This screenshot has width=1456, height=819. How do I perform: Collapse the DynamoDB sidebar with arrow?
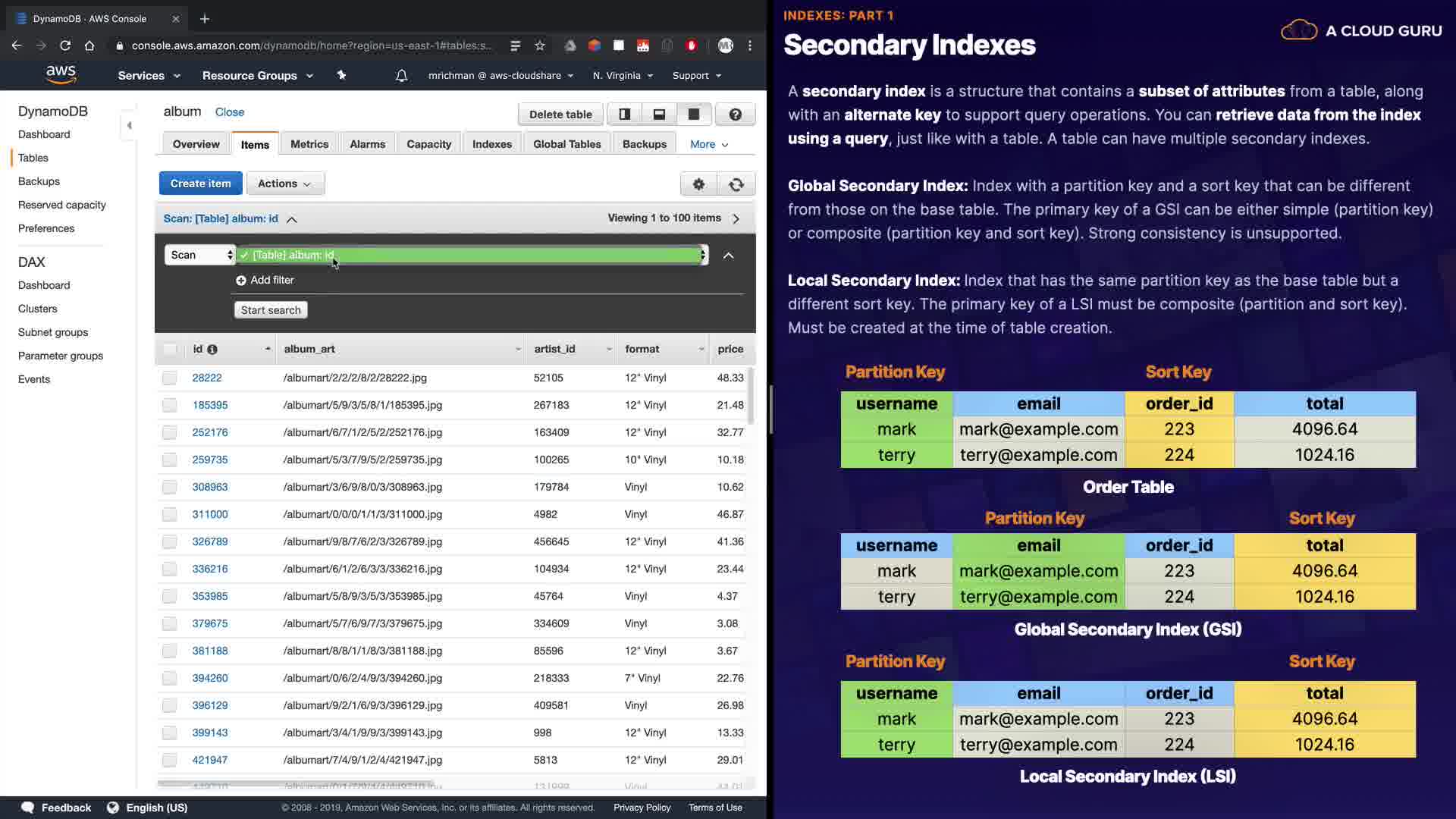(x=129, y=125)
